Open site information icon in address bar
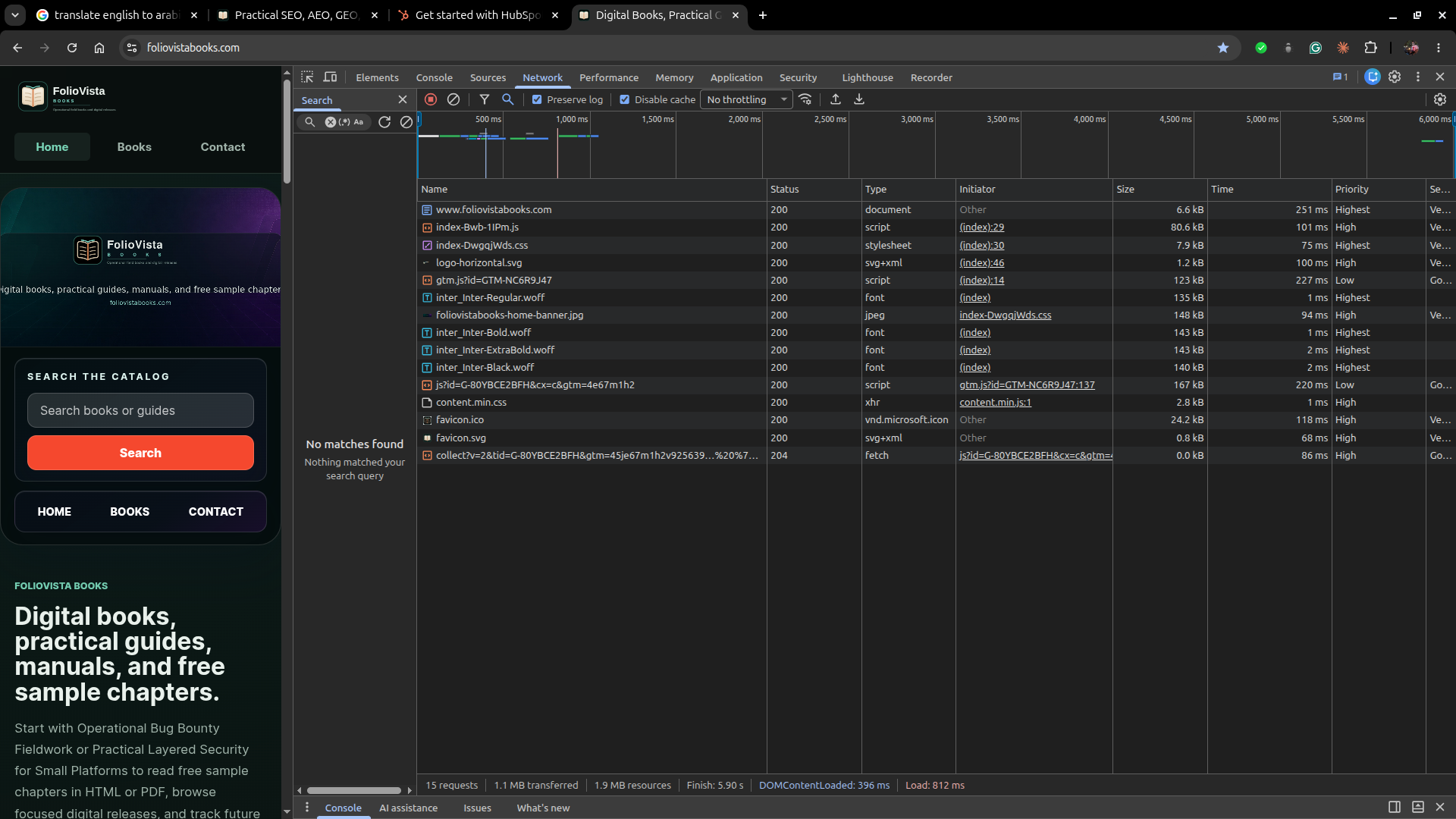Viewport: 1456px width, 819px height. pos(132,48)
